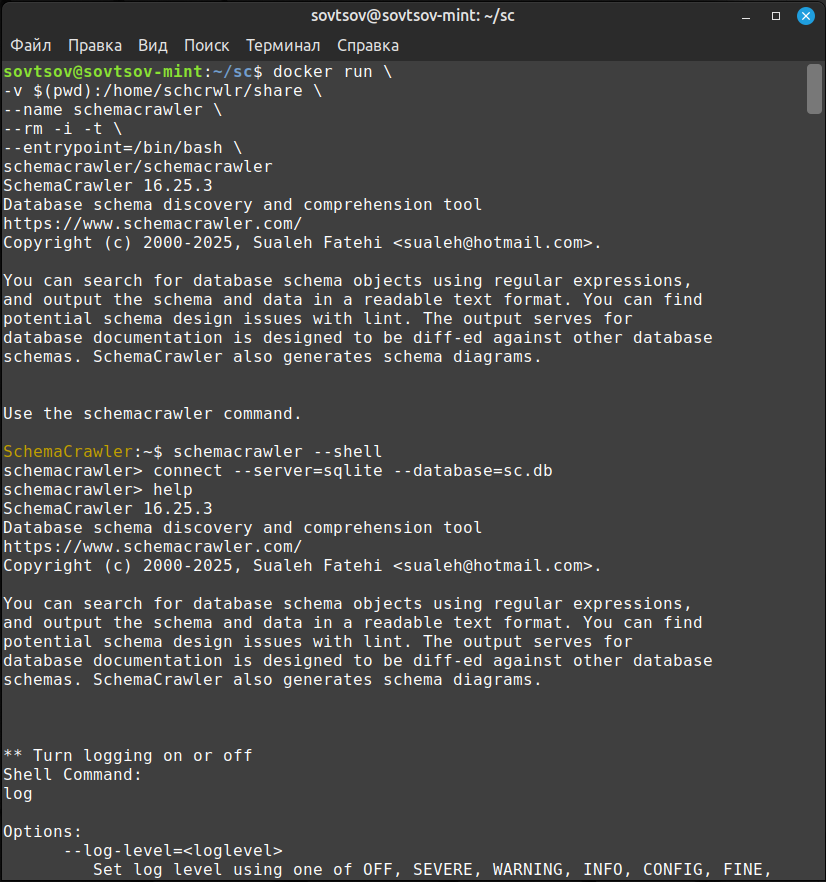Open the Файл menu
826x882 pixels.
pyautogui.click(x=31, y=46)
